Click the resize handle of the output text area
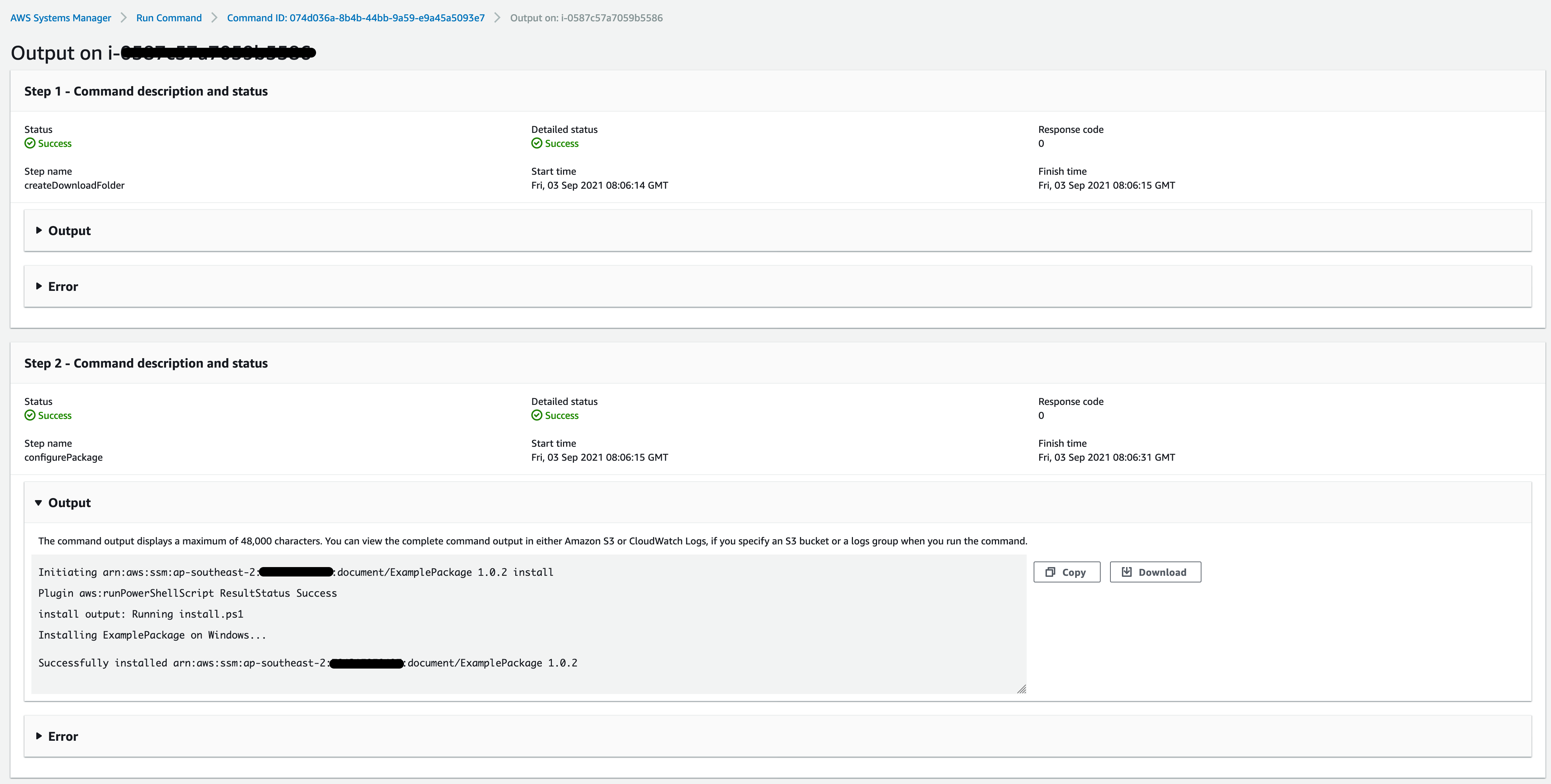 [x=1022, y=689]
